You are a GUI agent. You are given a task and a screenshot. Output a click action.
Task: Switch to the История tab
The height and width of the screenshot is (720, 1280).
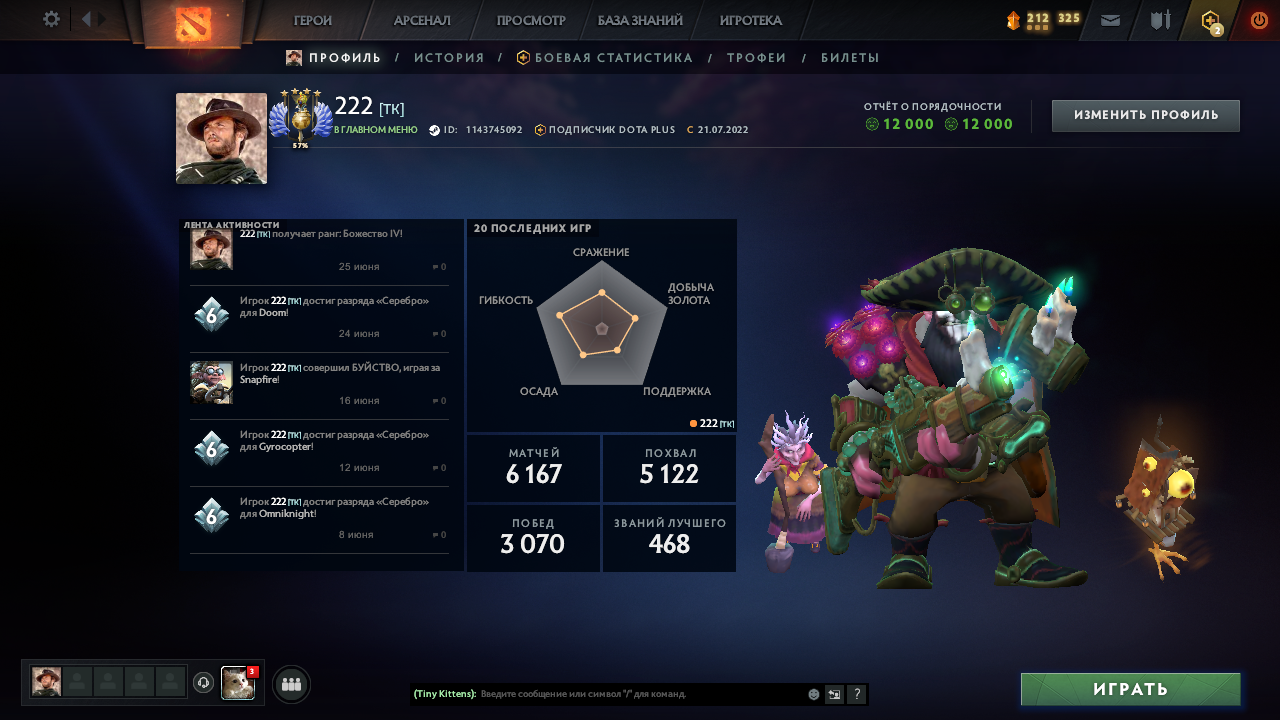[x=449, y=58]
